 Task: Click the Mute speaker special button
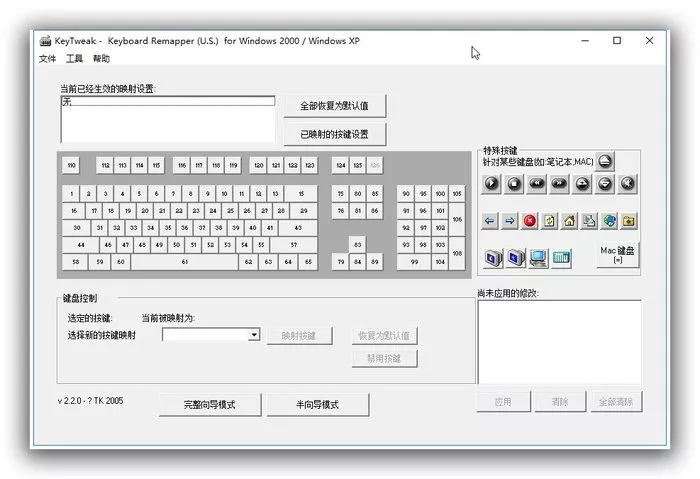click(x=628, y=183)
